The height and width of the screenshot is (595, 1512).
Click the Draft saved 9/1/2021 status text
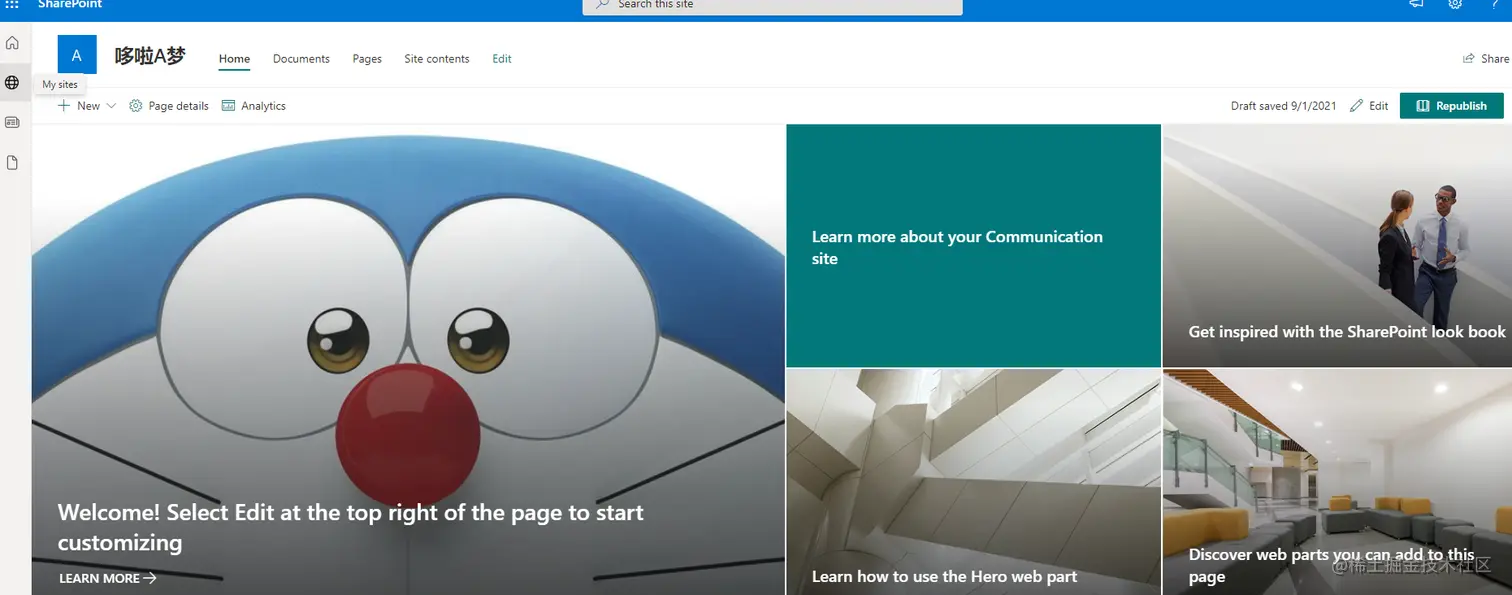point(1283,106)
